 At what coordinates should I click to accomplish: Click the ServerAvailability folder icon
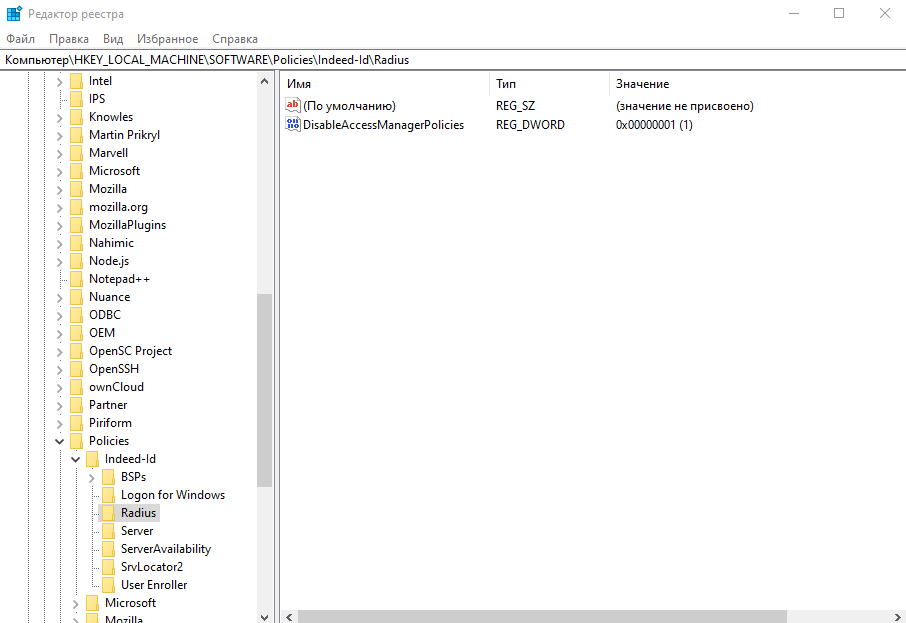tap(108, 549)
